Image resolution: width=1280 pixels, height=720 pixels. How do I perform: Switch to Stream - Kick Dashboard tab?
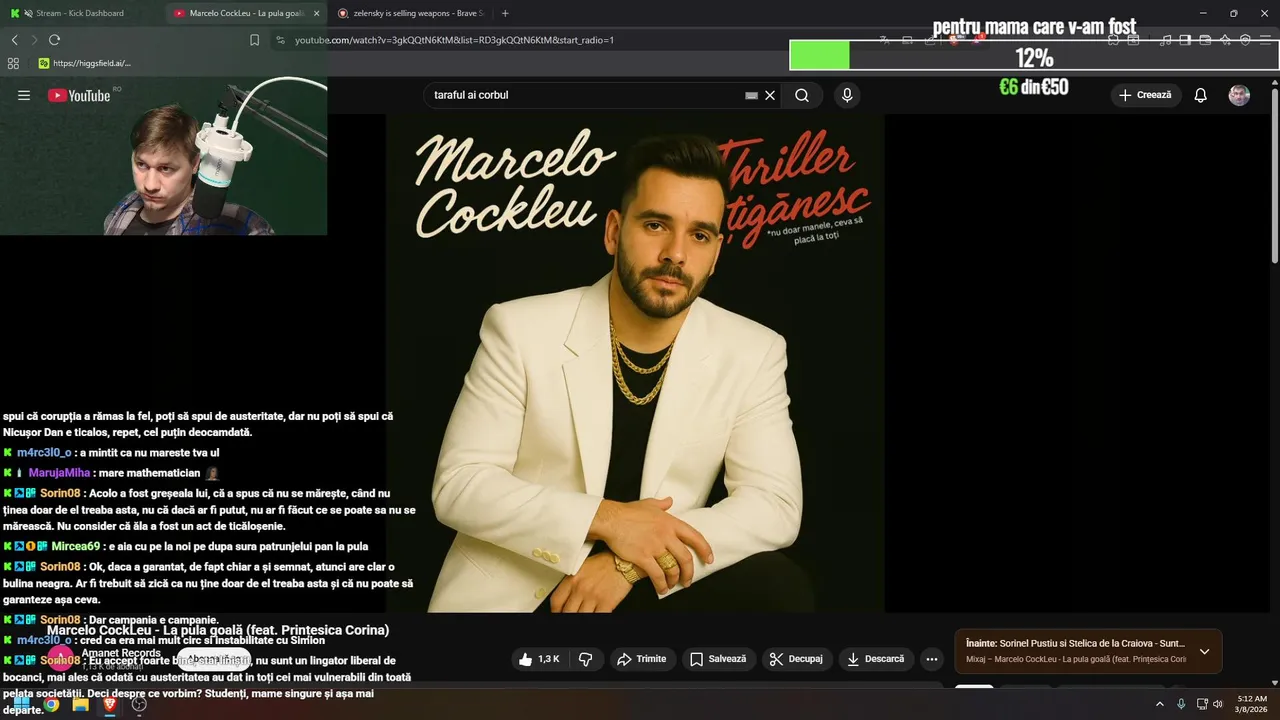coord(80,13)
